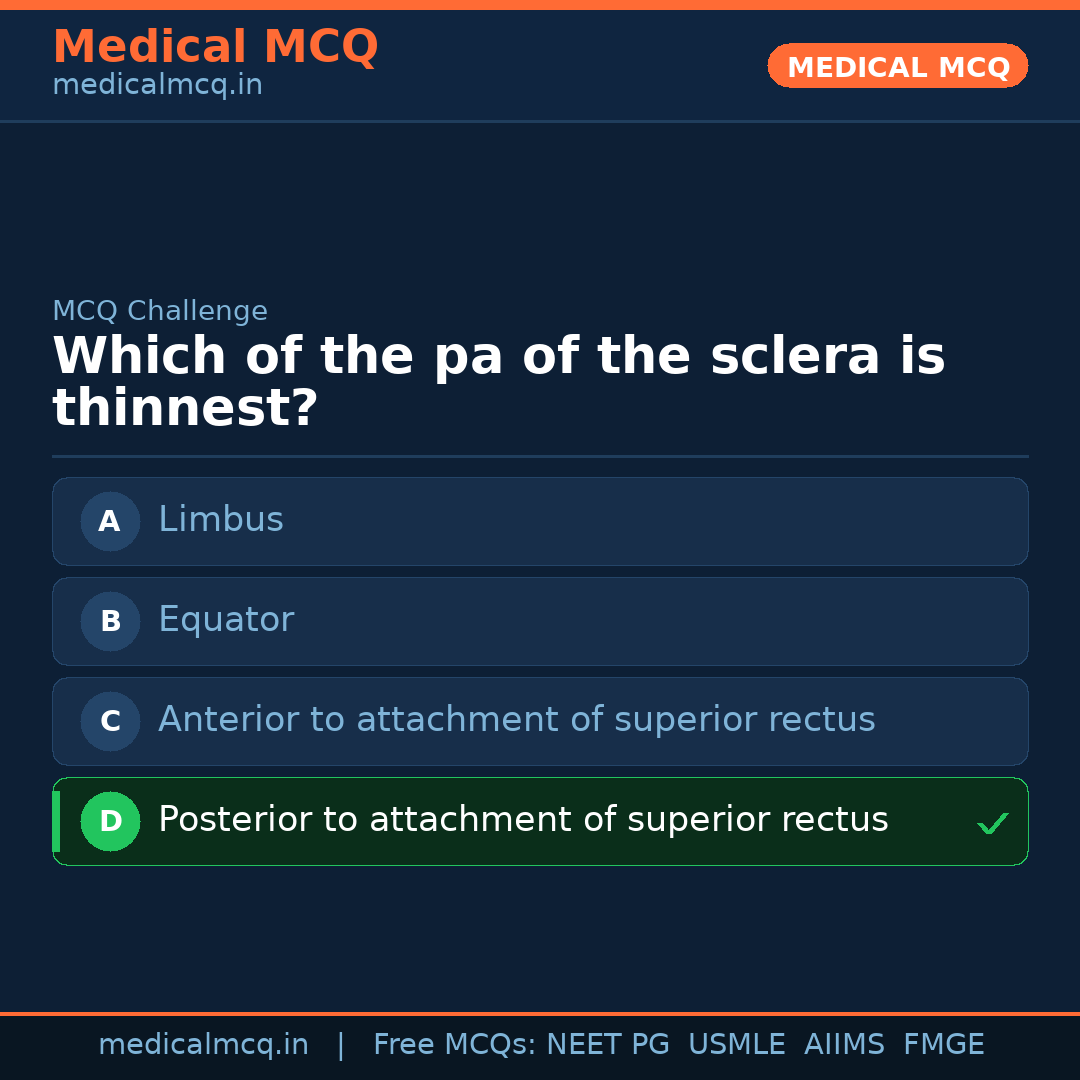Select answer option B Equator
The image size is (1080, 1080).
click(540, 621)
